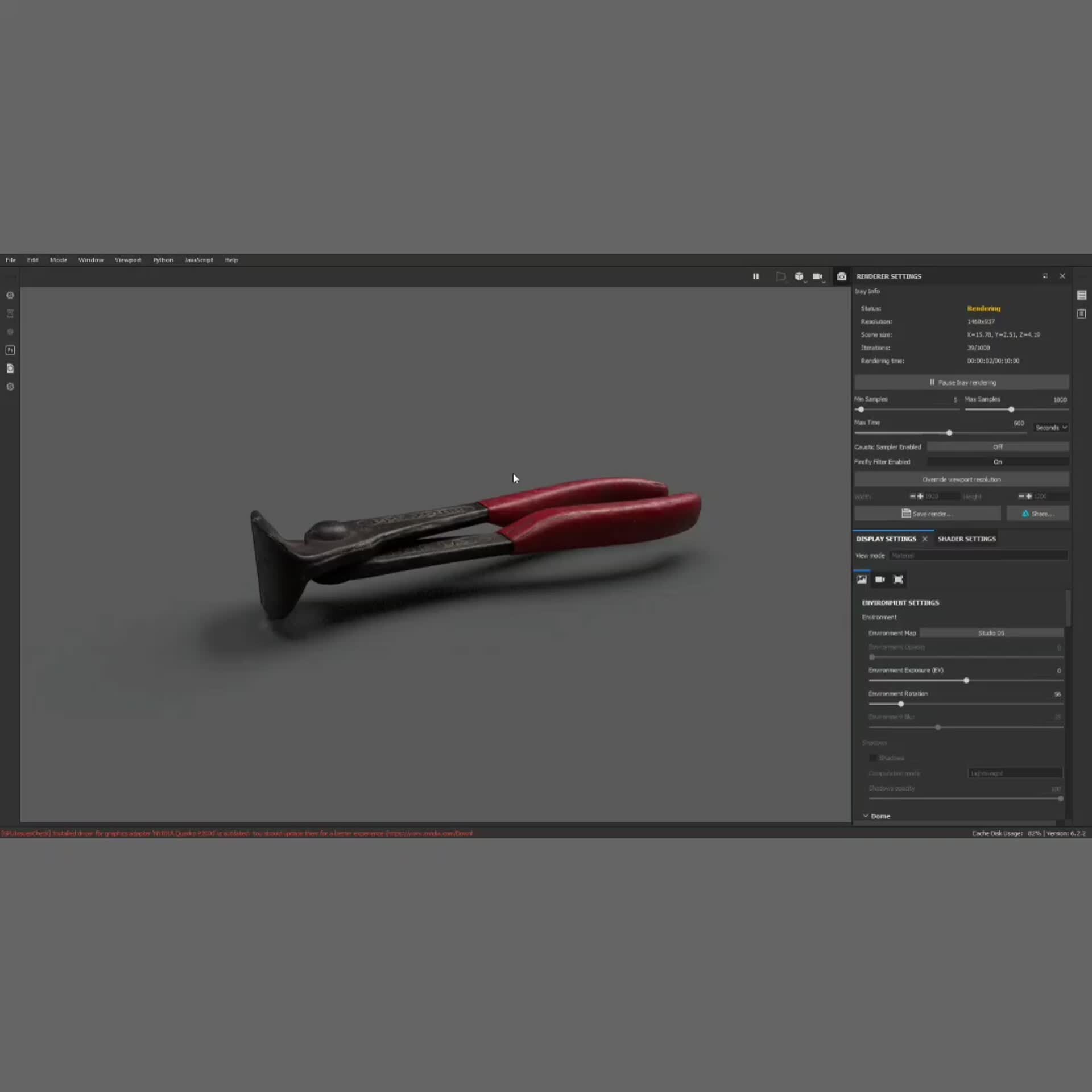1092x1092 pixels.
Task: Open the camera settings icon tab
Action: click(x=880, y=580)
